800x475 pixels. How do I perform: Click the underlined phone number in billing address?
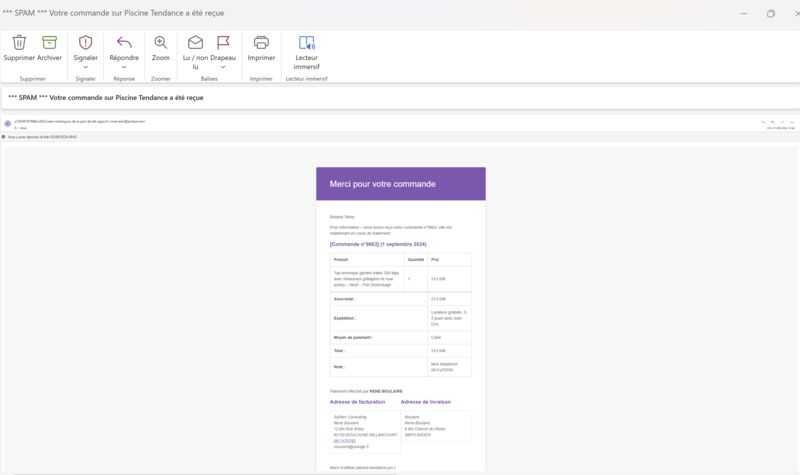point(344,441)
